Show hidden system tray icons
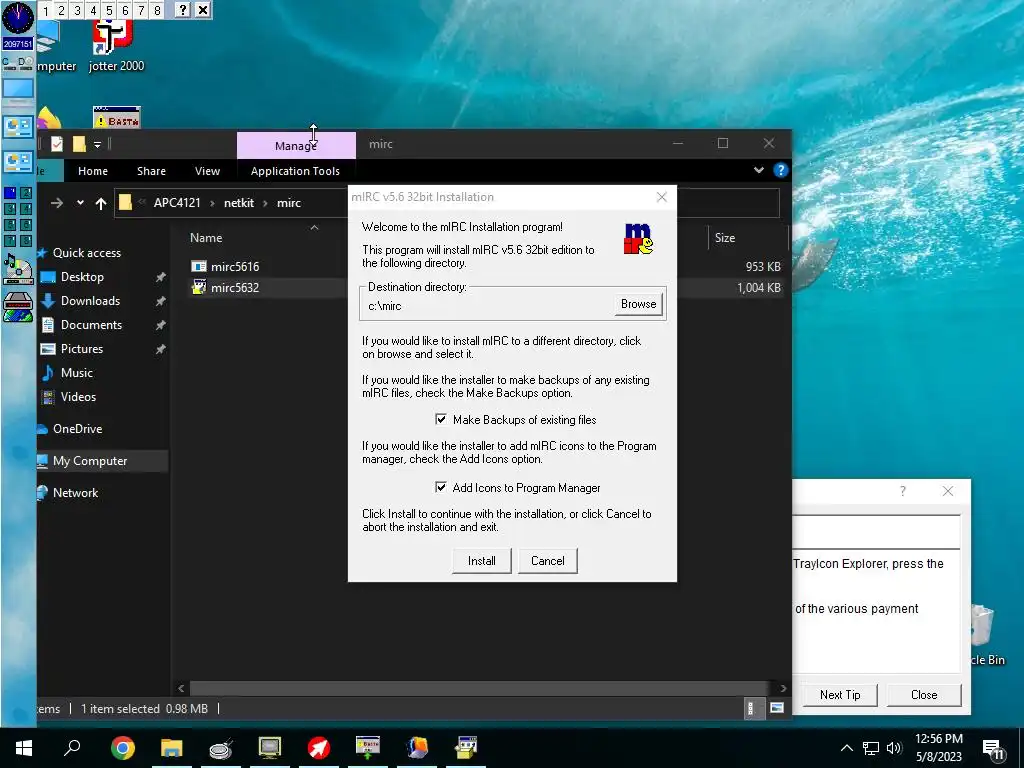1024x768 pixels. [x=846, y=748]
